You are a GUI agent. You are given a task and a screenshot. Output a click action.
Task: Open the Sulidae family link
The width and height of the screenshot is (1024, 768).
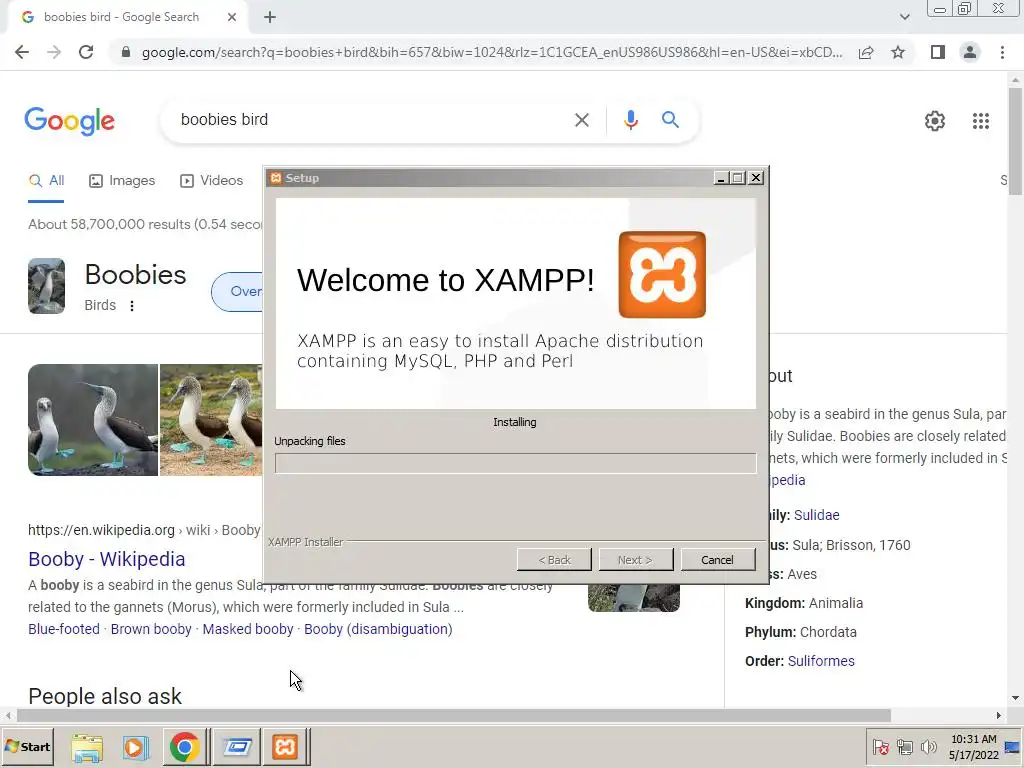[816, 515]
